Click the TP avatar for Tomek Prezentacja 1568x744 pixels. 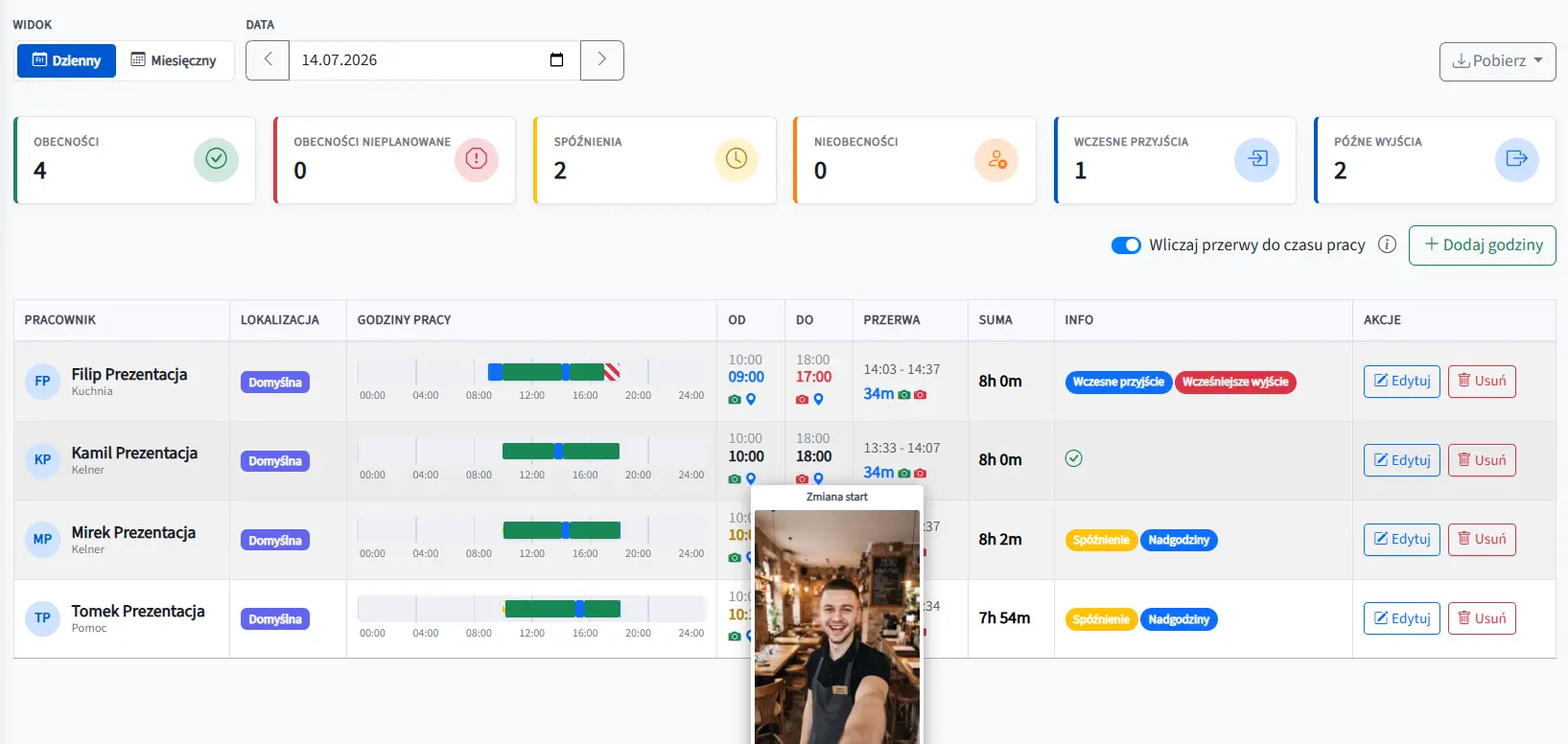point(42,618)
